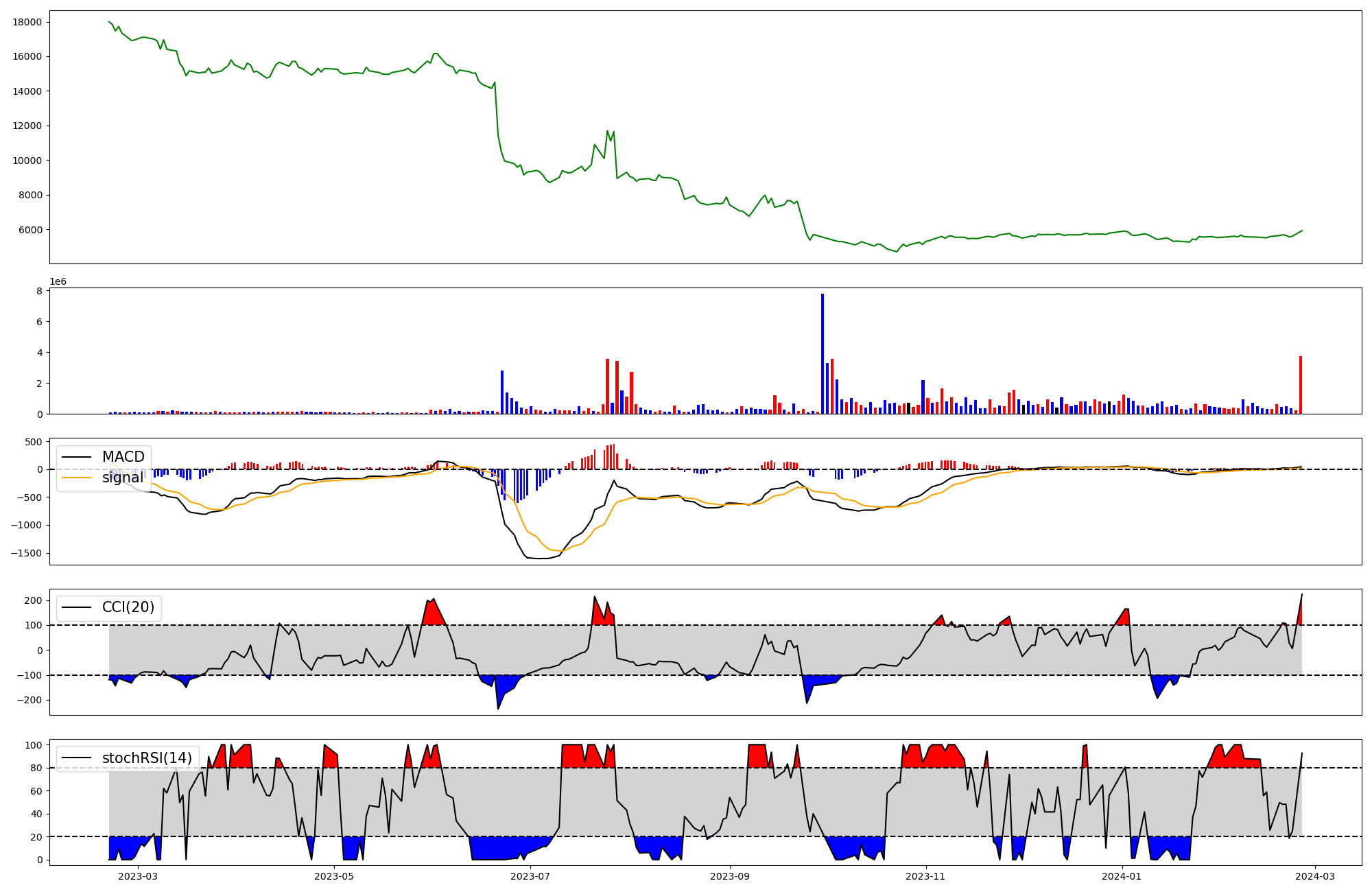Image resolution: width=1372 pixels, height=892 pixels.
Task: Click the 2024-03 date tick label
Action: [1314, 876]
